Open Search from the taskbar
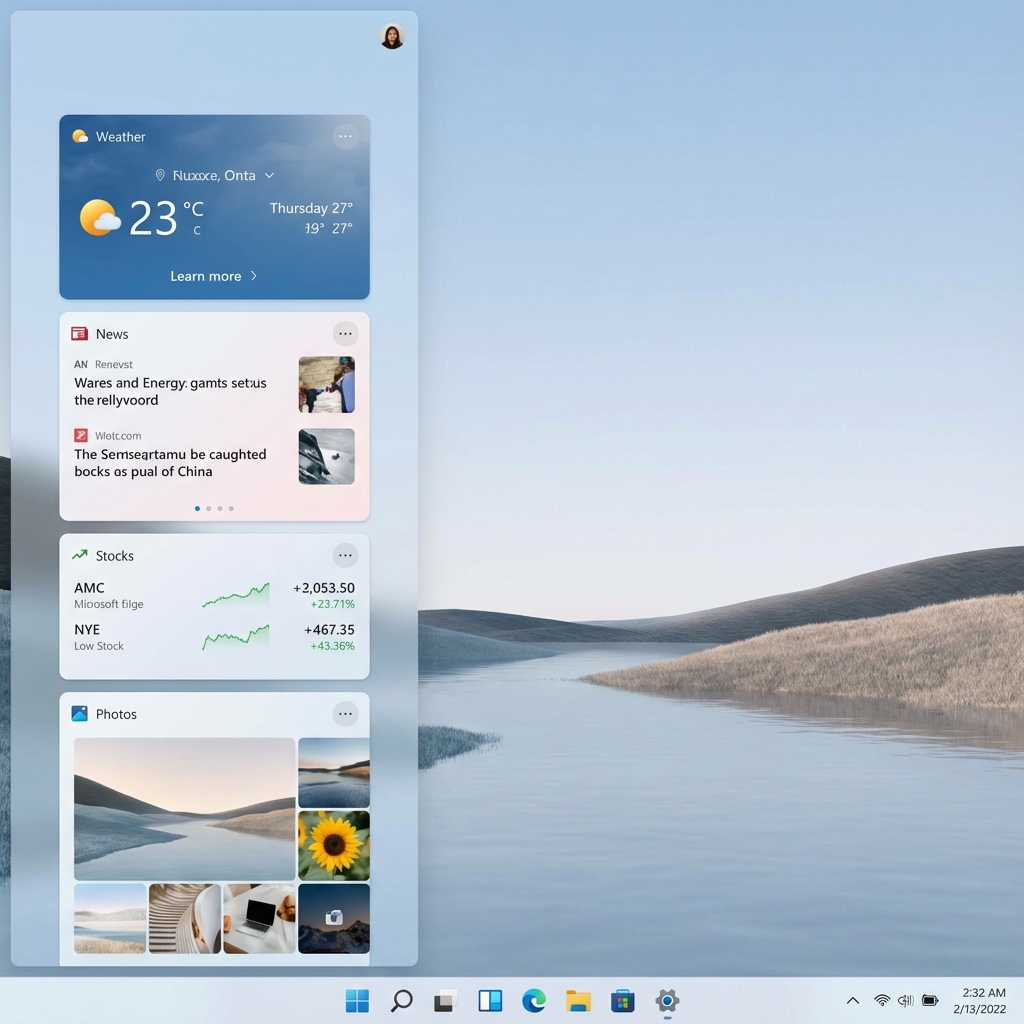The image size is (1024, 1024). (x=401, y=999)
